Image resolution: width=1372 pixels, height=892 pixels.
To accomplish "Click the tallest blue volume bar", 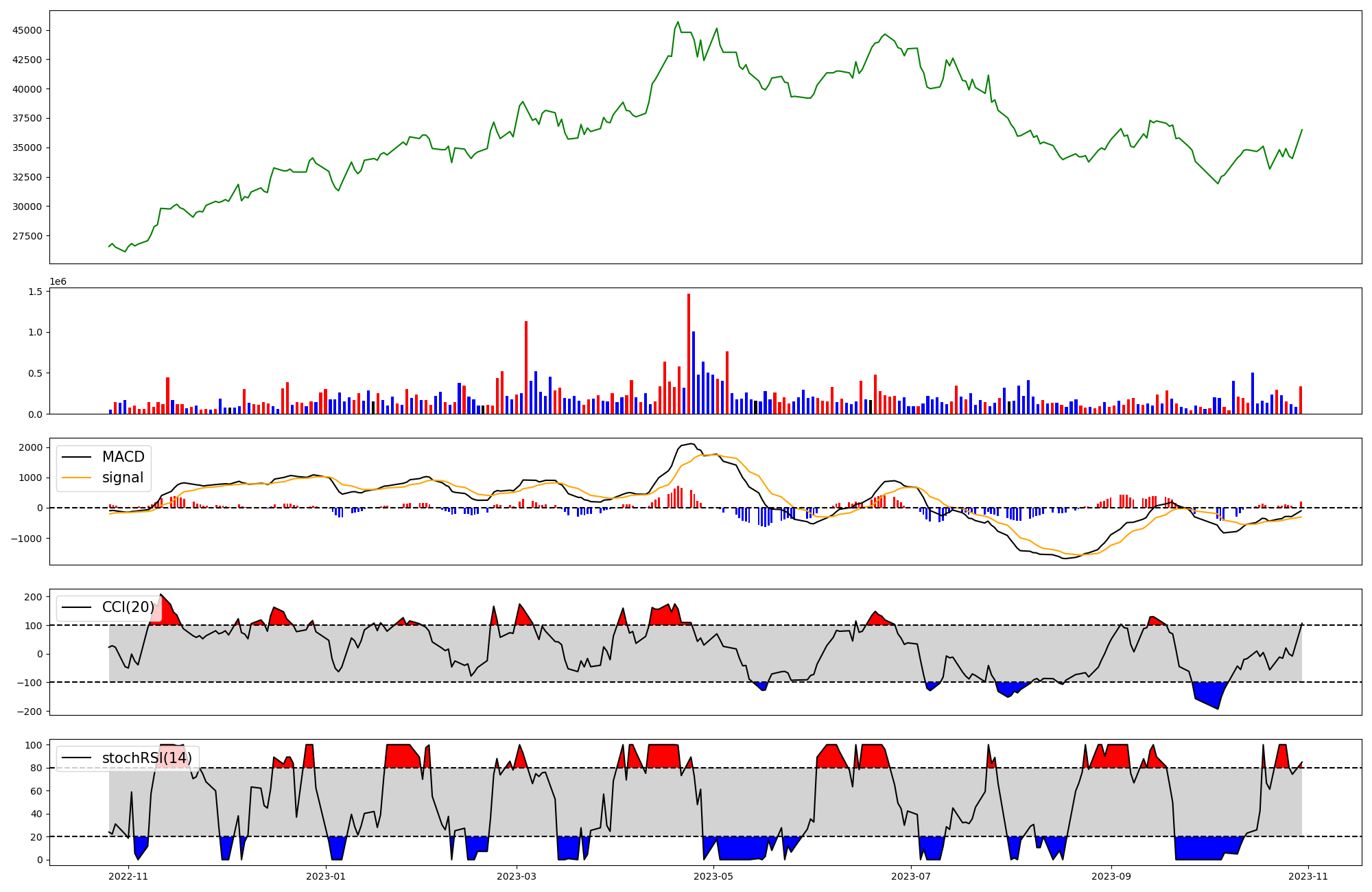I will pos(694,373).
